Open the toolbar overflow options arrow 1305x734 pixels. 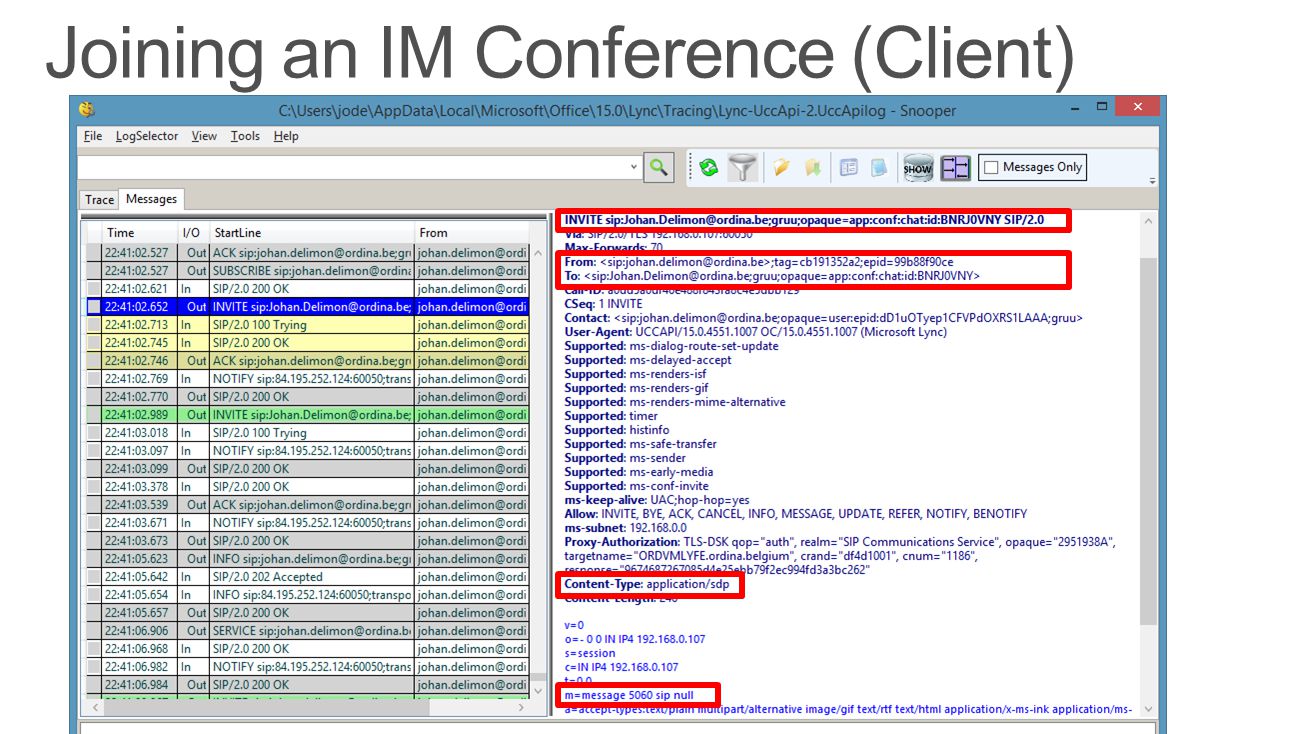(x=1152, y=181)
